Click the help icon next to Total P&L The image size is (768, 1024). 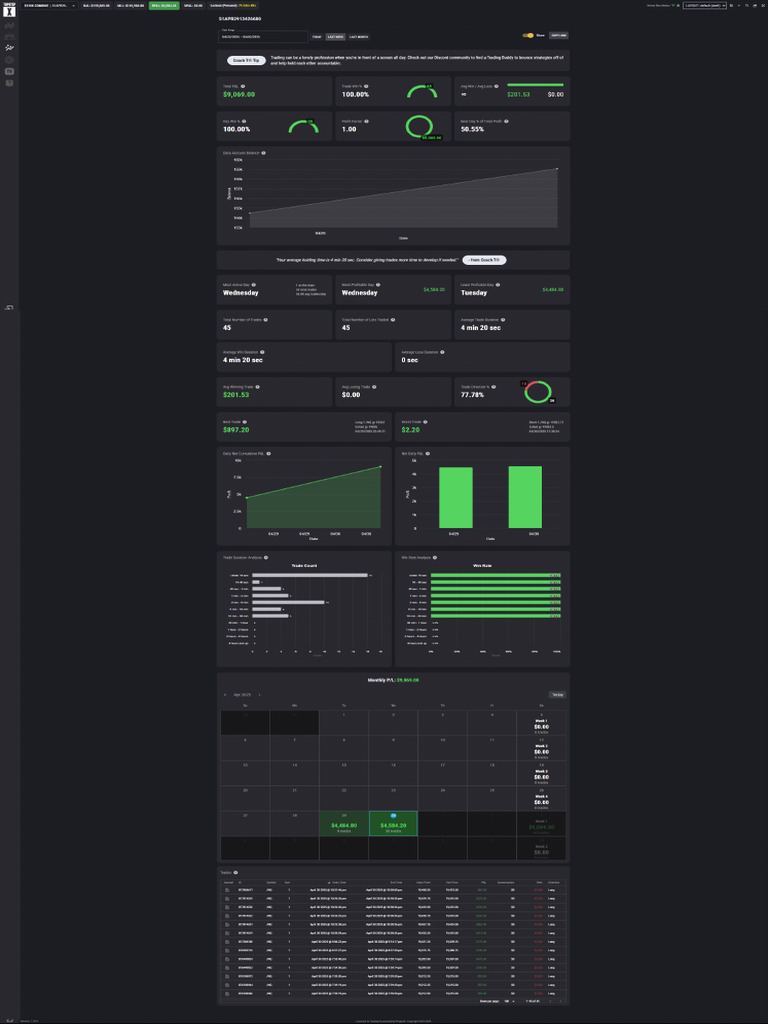pos(243,86)
